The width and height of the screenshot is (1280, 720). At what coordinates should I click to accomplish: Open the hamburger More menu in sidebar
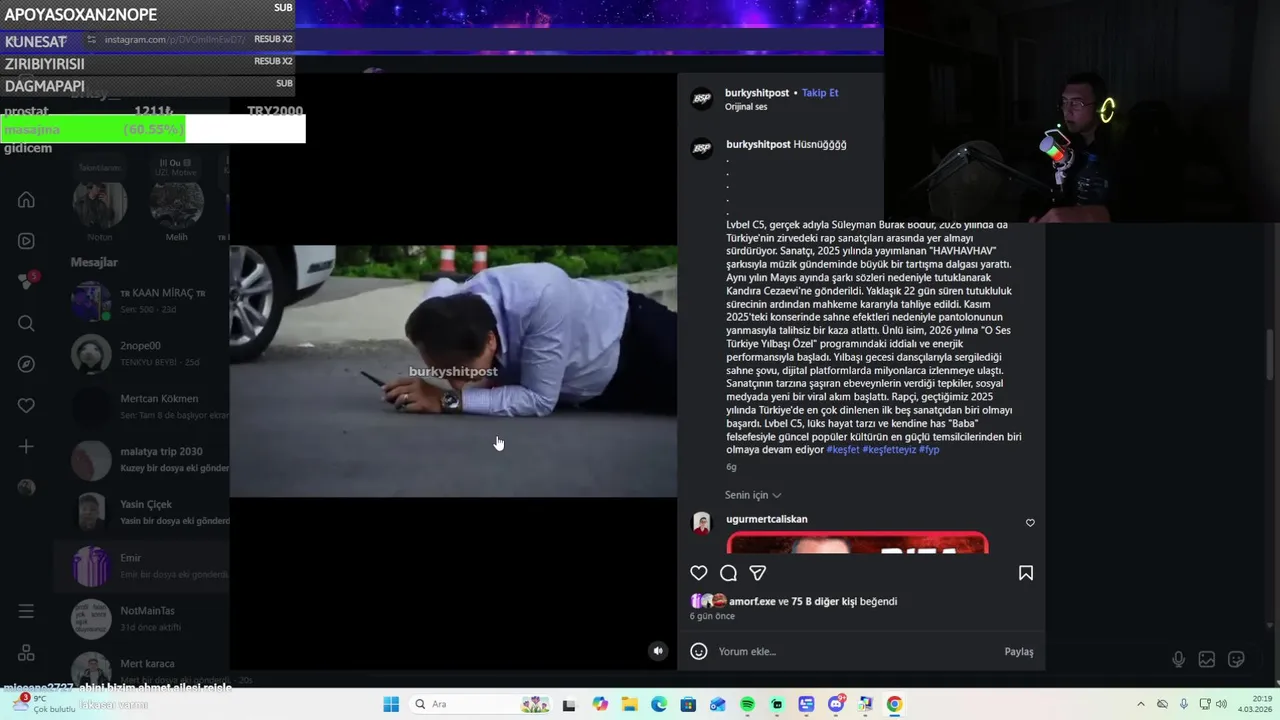click(x=26, y=611)
